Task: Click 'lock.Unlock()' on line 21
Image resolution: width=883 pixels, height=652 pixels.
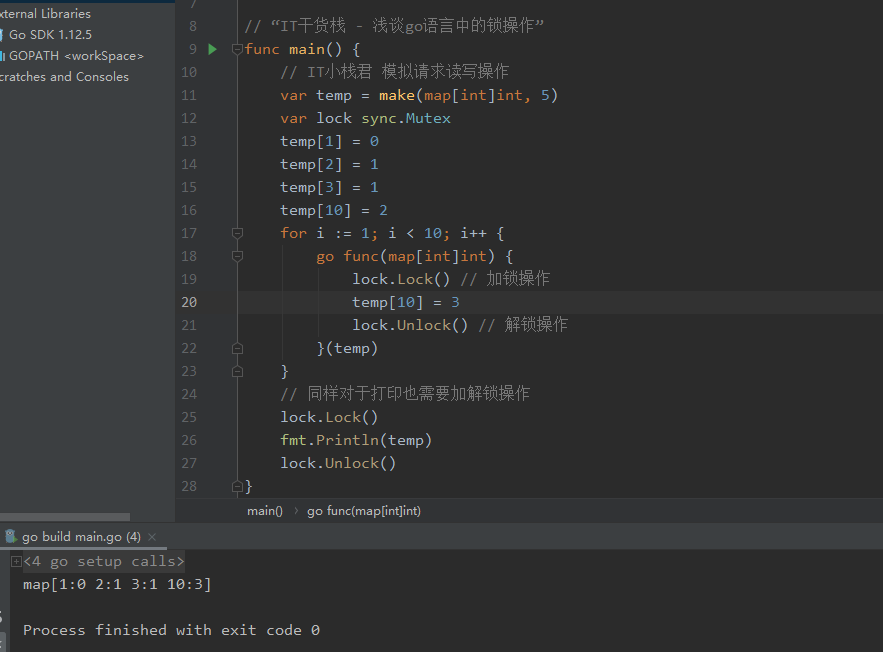Action: (x=410, y=325)
